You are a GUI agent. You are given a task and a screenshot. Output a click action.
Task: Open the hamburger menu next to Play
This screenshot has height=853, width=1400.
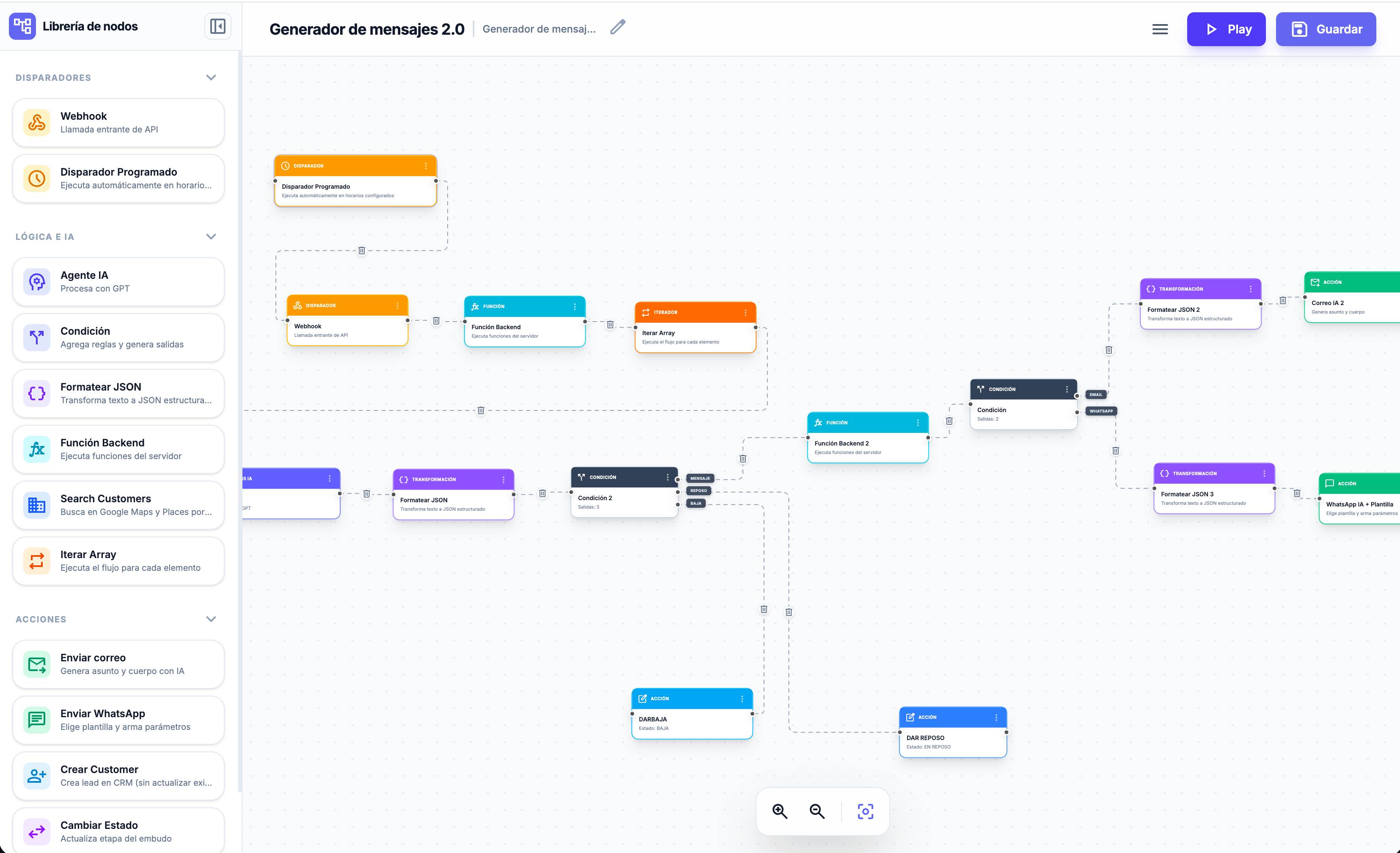pos(1160,28)
